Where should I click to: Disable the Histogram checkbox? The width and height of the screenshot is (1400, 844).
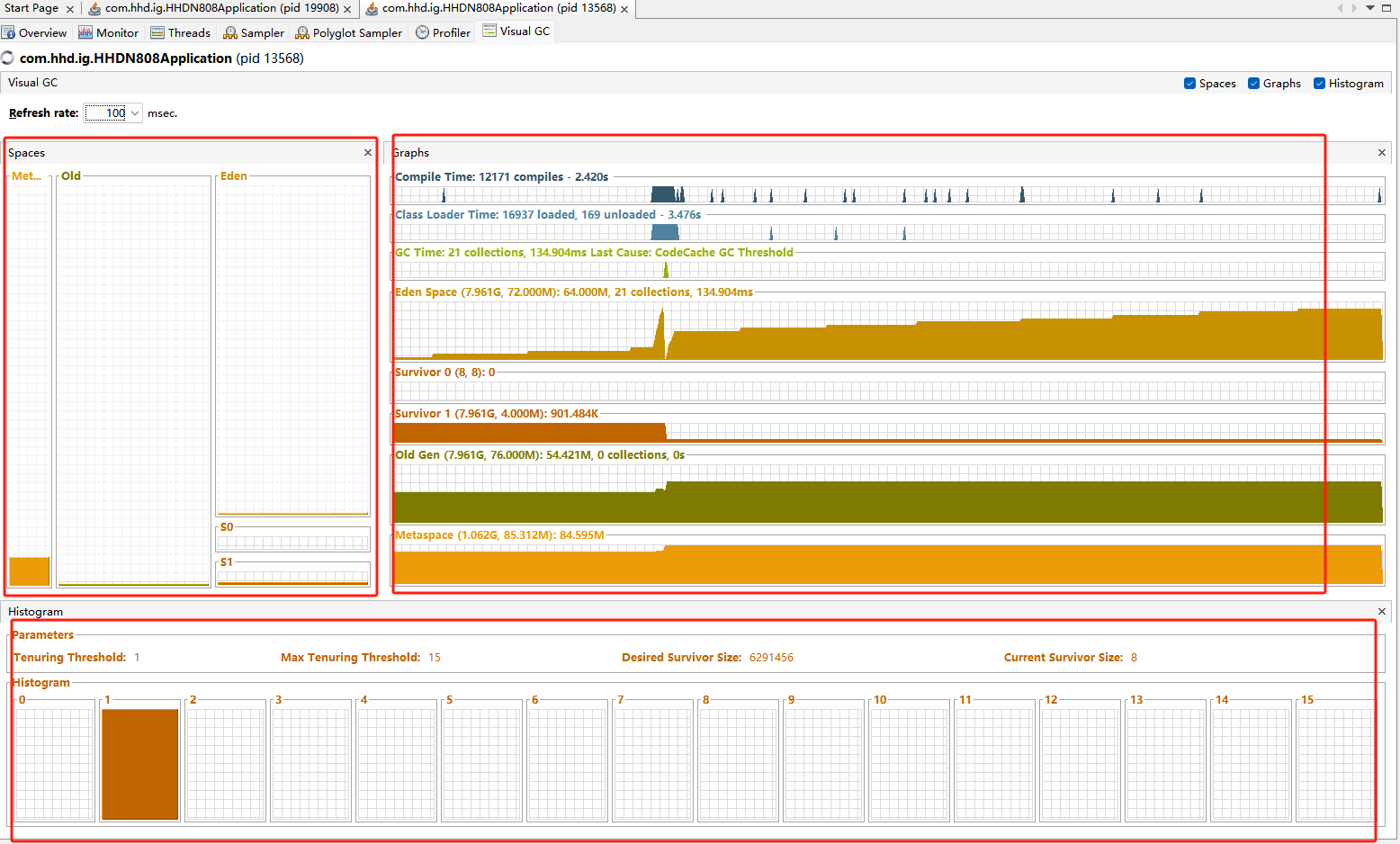pos(1319,84)
